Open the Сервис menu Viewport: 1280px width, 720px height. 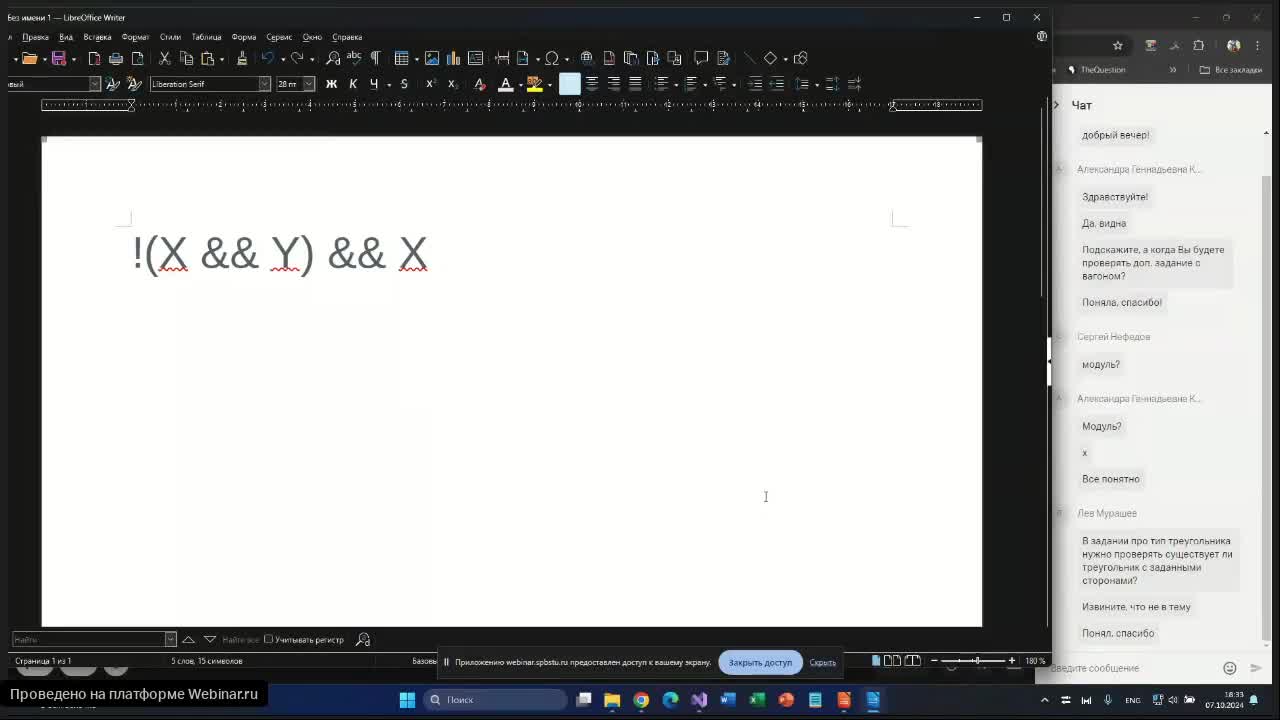pos(279,37)
